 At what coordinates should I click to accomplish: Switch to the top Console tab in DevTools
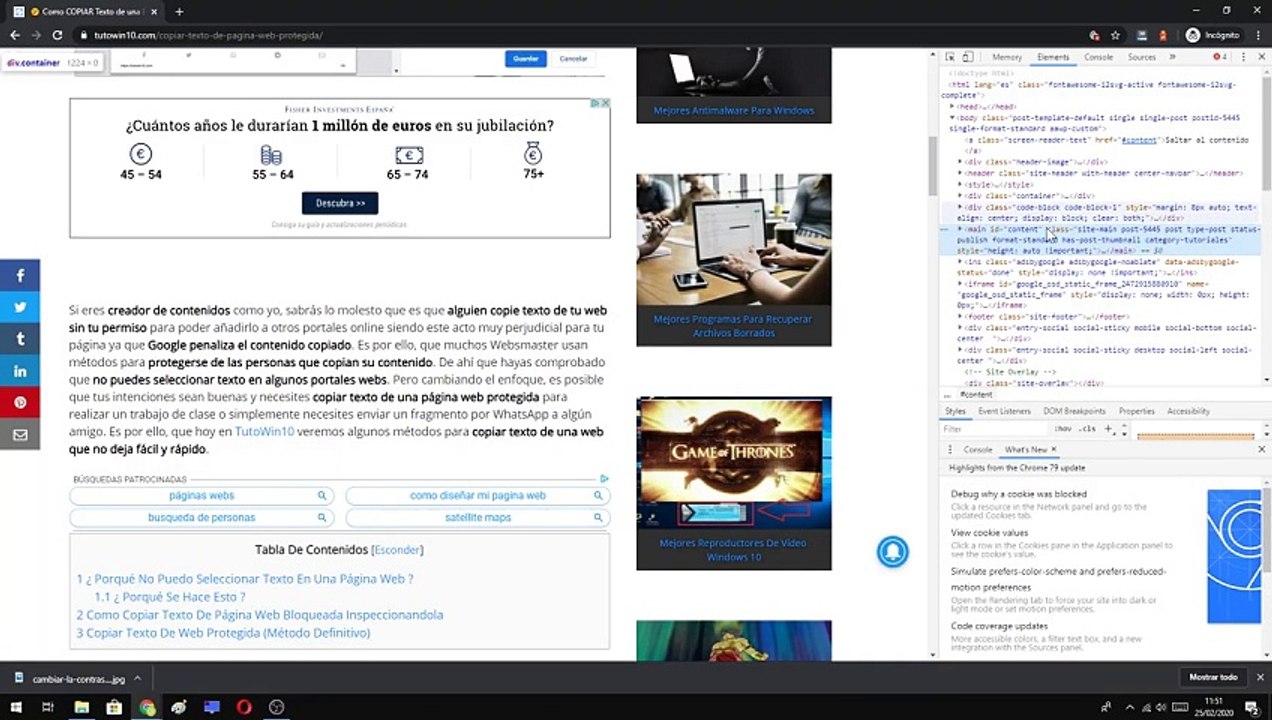point(1098,57)
